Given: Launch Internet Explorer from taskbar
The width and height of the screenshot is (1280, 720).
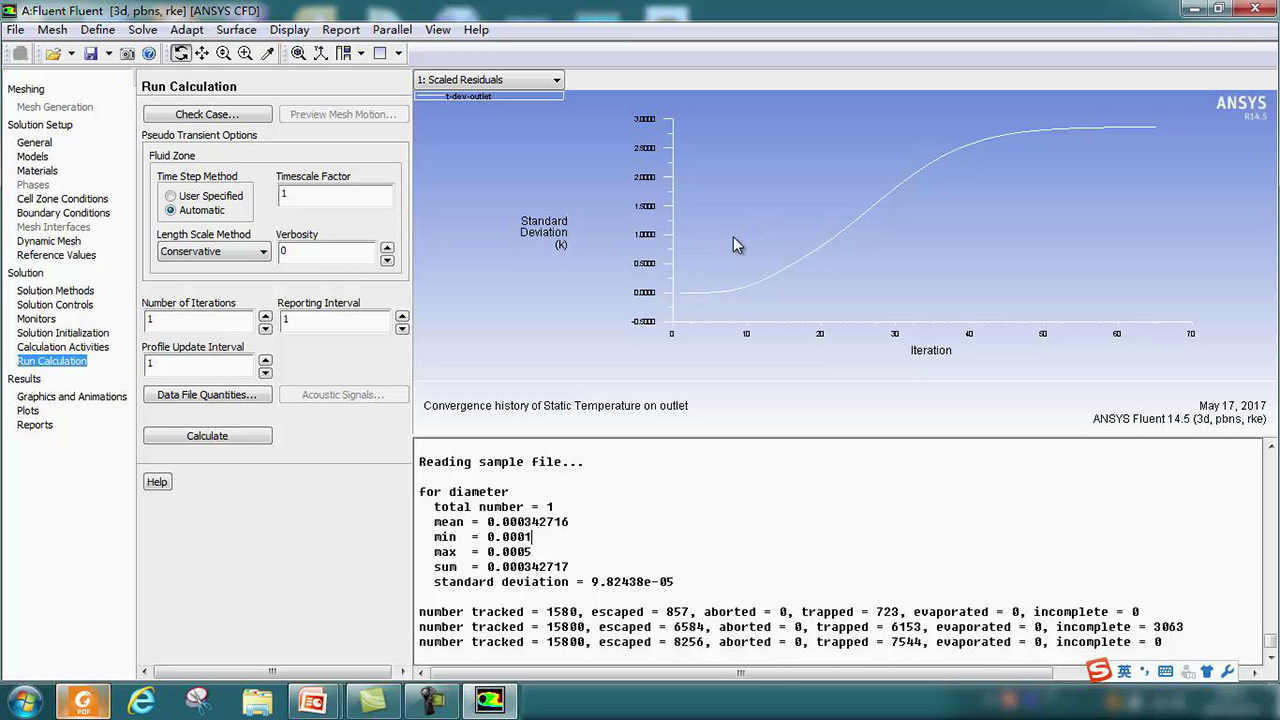Looking at the screenshot, I should [141, 701].
